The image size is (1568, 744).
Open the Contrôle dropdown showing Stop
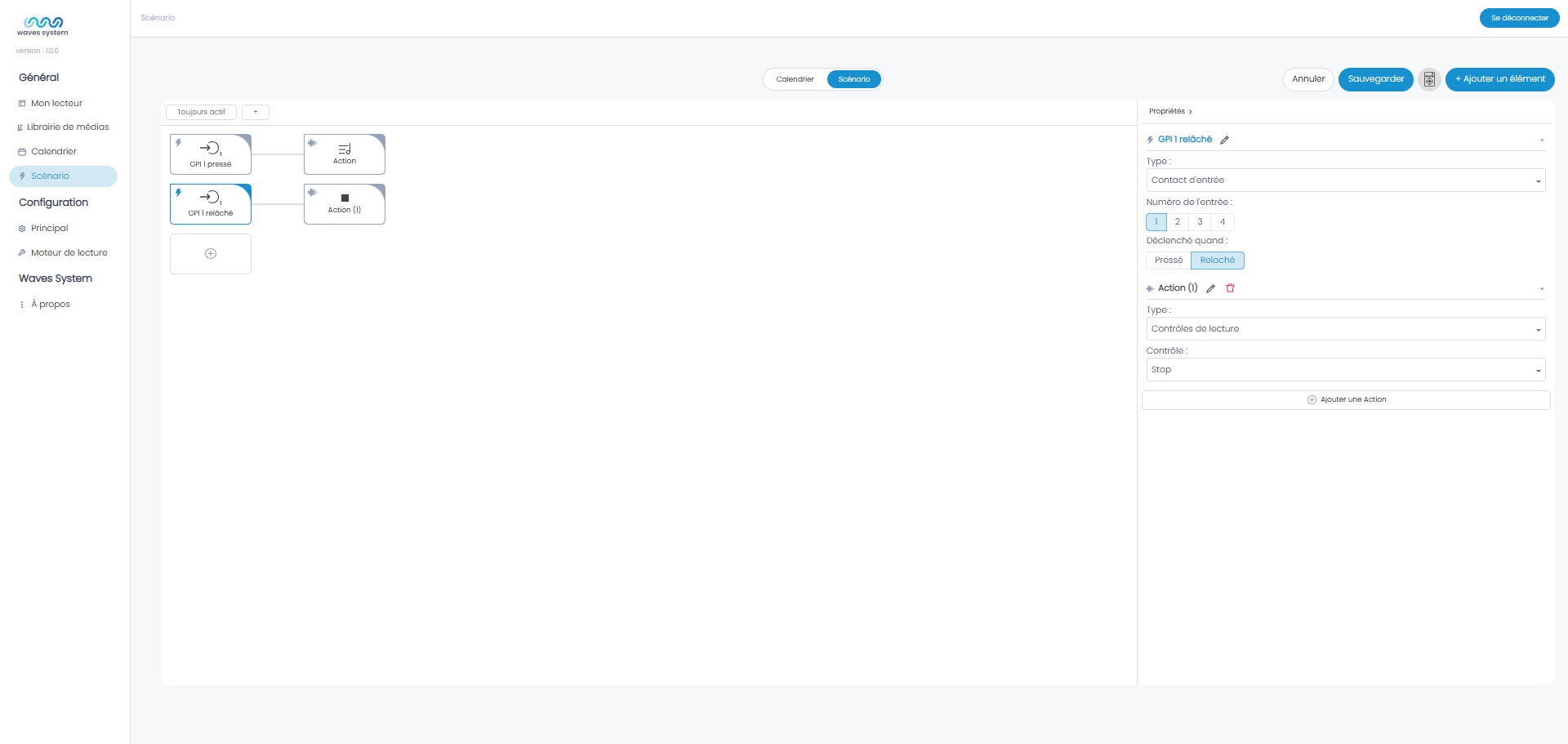(1346, 370)
